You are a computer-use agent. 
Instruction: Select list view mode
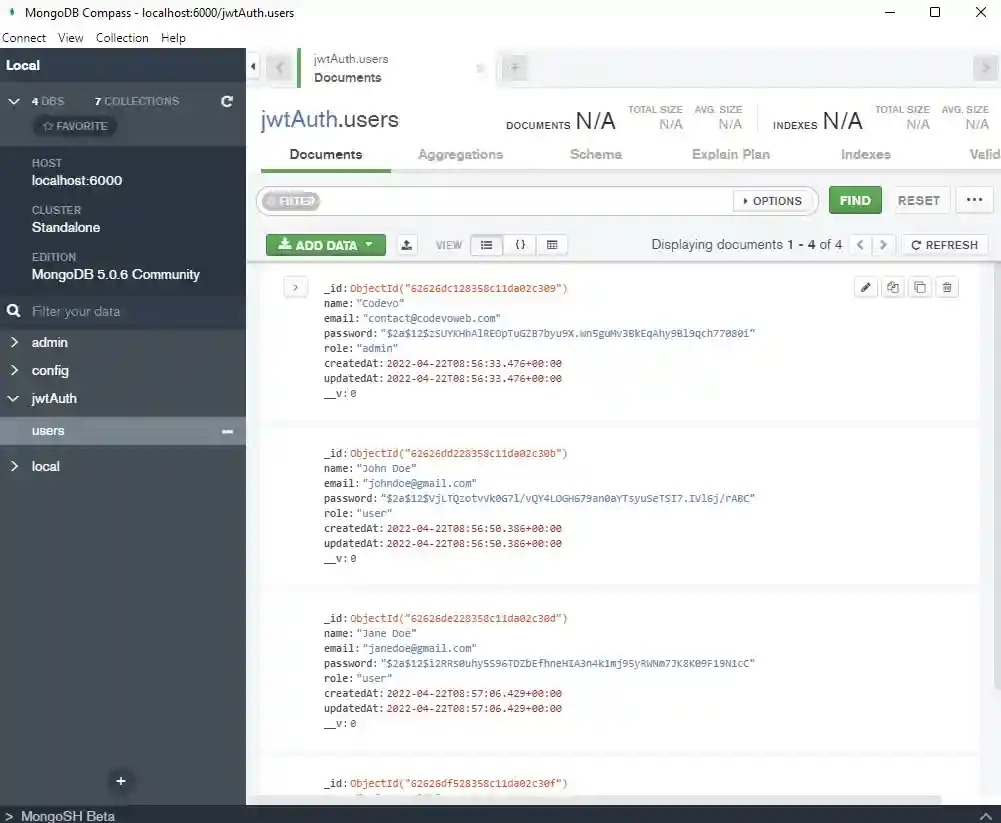click(487, 244)
